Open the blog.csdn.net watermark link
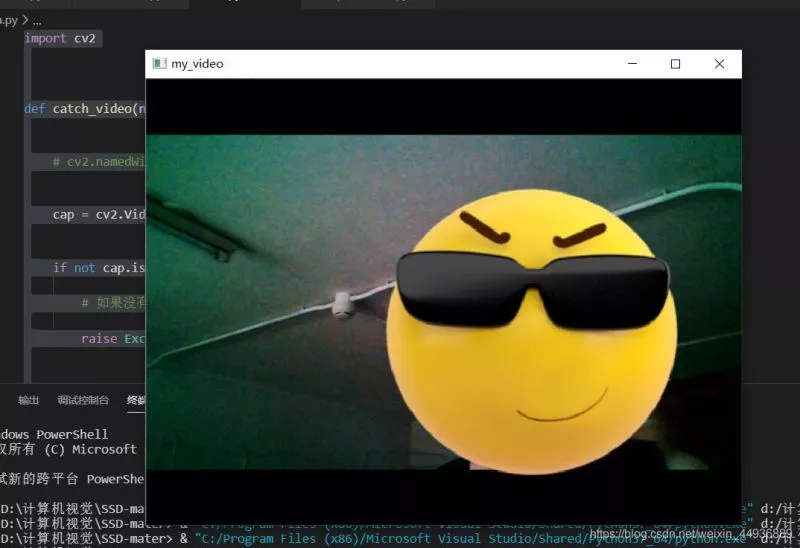The height and width of the screenshot is (548, 800). click(x=691, y=534)
